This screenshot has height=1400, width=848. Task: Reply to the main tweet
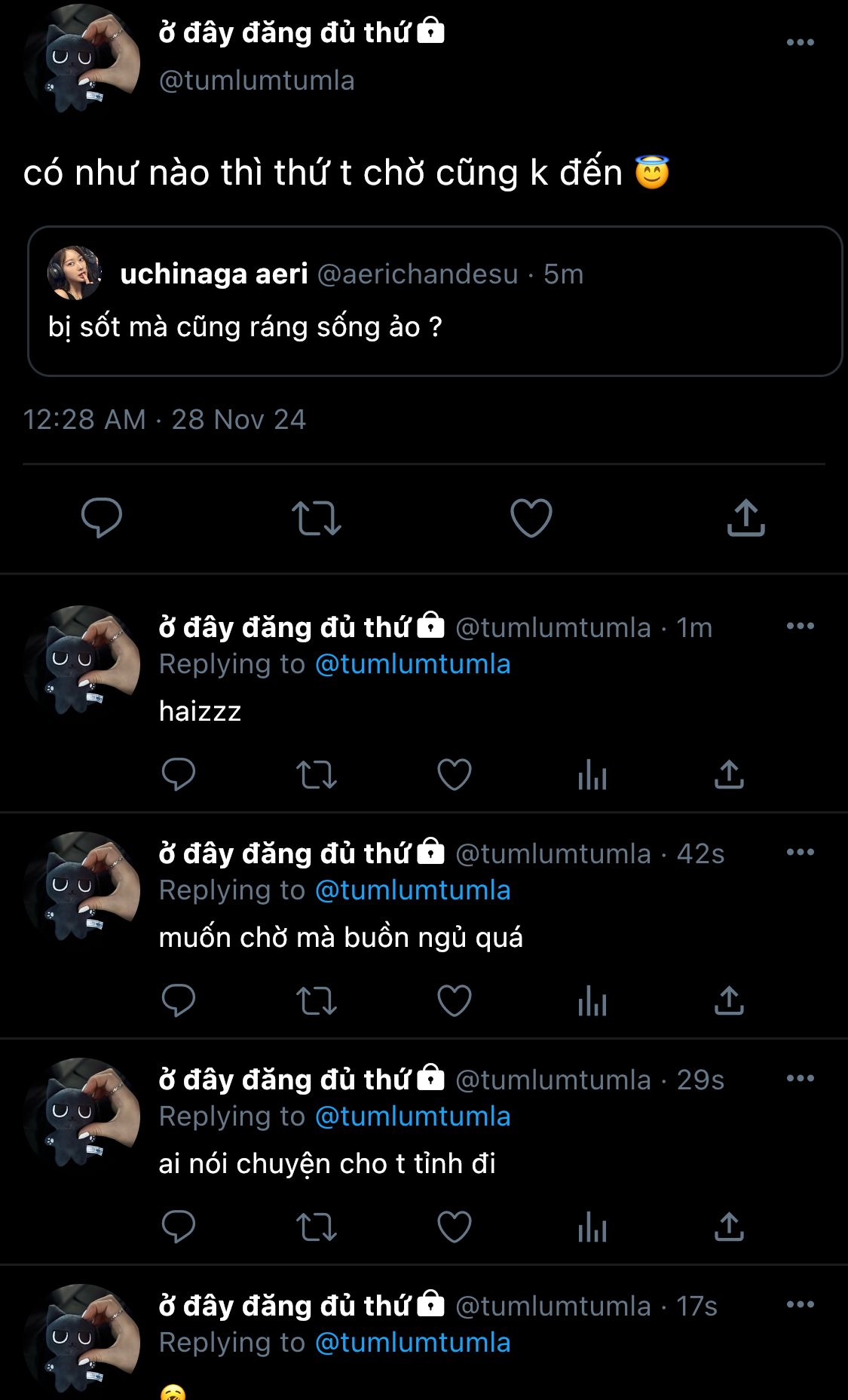pyautogui.click(x=102, y=518)
